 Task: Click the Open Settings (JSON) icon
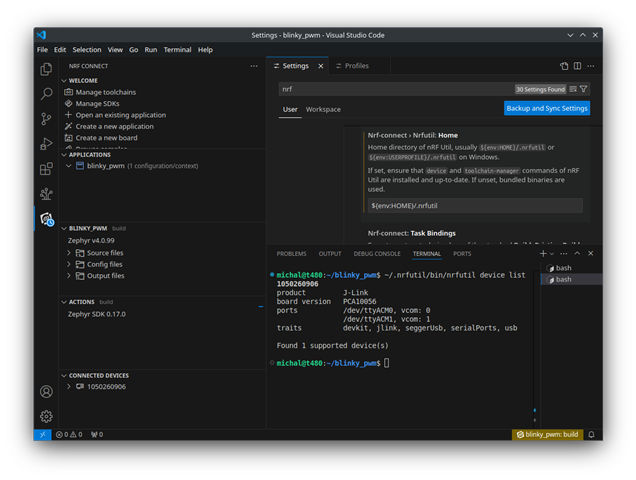pyautogui.click(x=564, y=66)
